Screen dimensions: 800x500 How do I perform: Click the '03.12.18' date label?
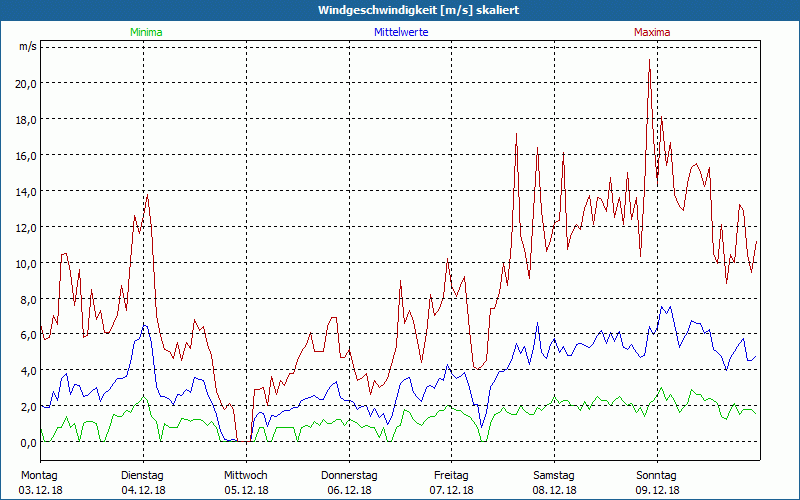[40, 490]
